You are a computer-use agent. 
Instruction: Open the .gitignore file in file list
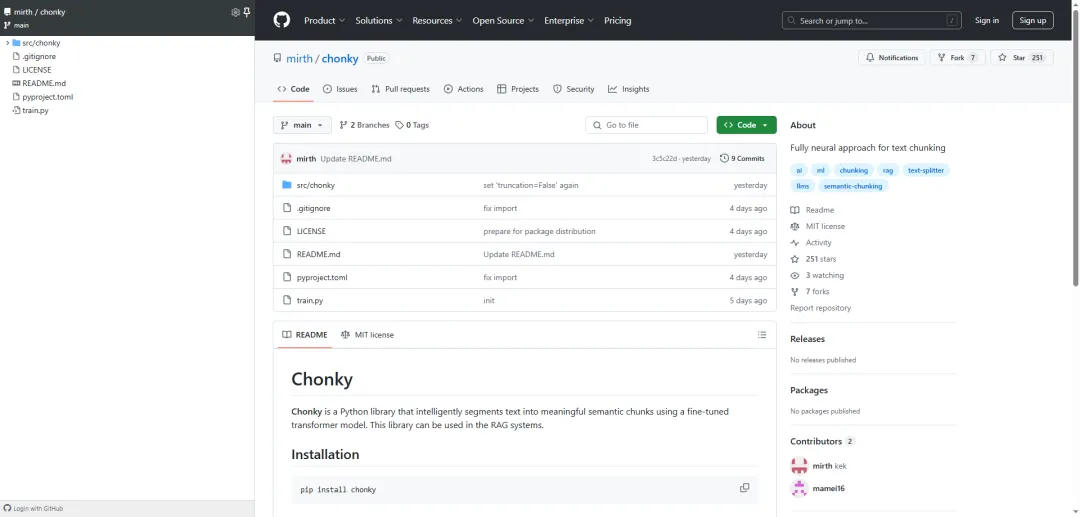click(313, 208)
